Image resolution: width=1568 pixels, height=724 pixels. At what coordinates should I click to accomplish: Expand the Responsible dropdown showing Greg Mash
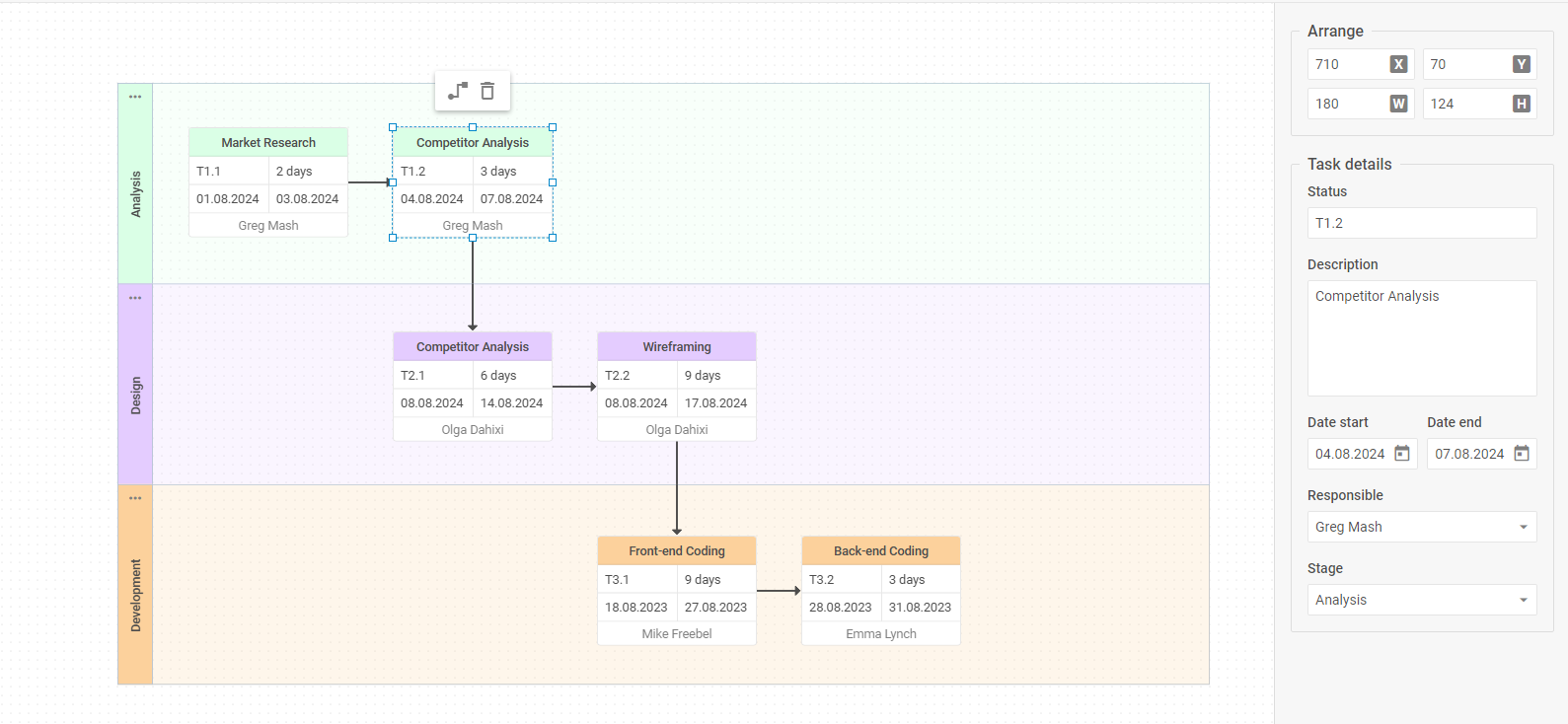coord(1421,527)
